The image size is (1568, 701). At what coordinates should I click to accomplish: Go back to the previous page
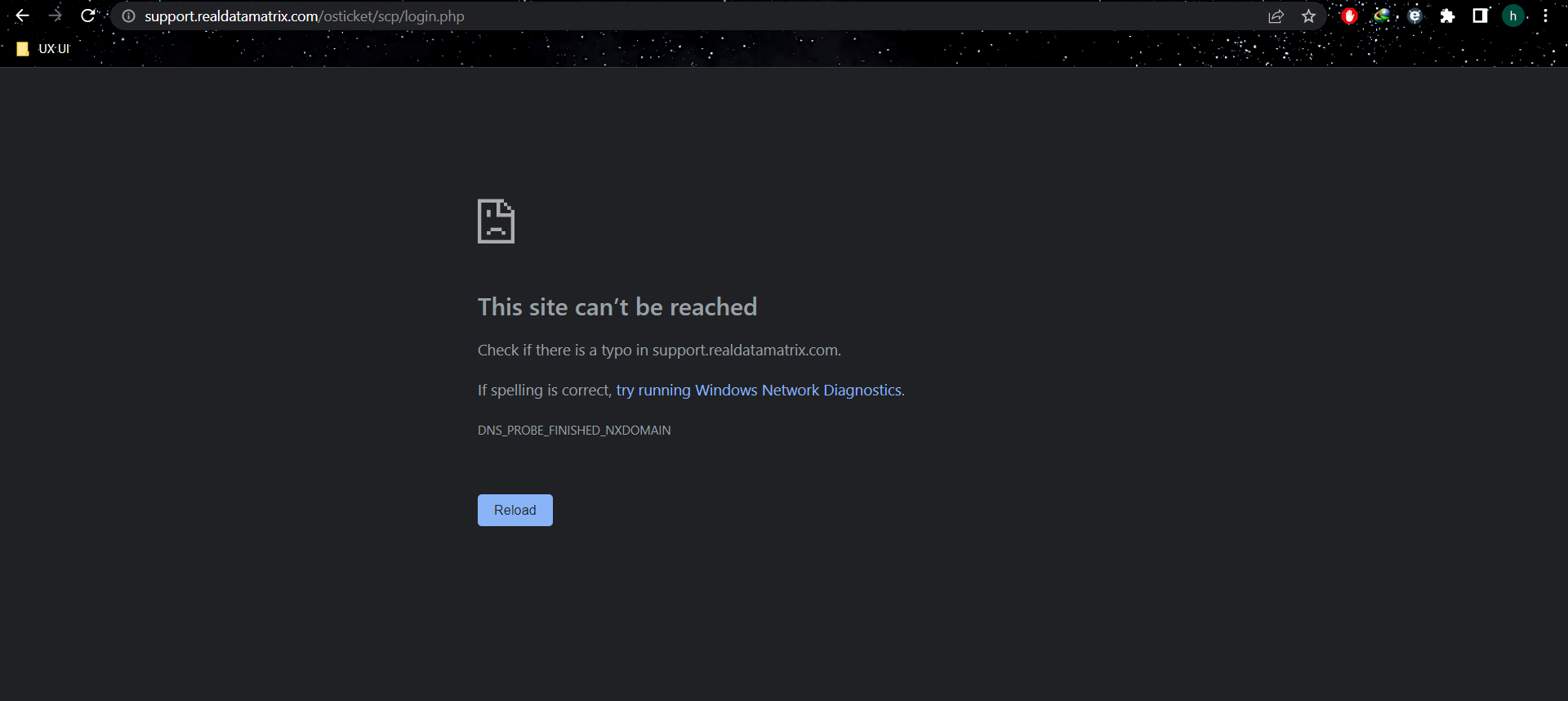pos(22,16)
